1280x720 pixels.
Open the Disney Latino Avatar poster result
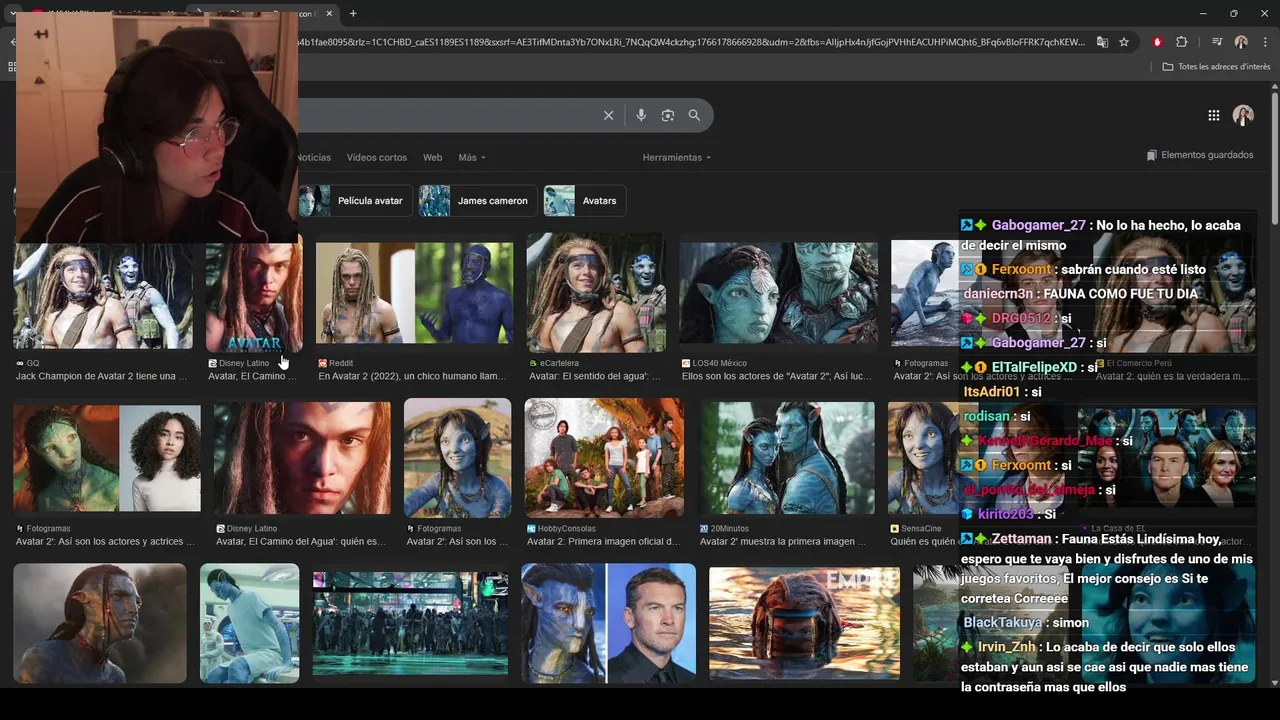point(254,296)
